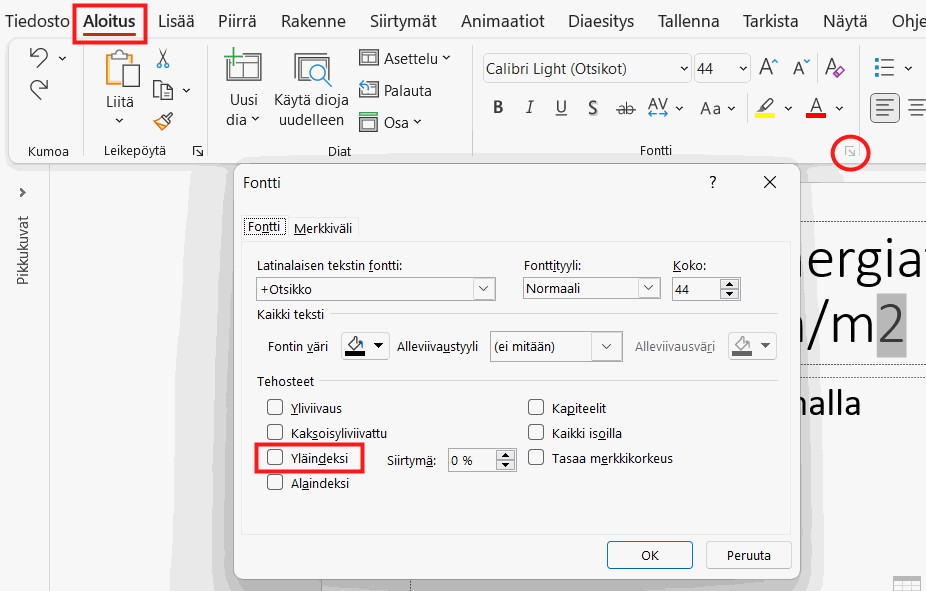Viewport: 926px width, 591px height.
Task: Align text left in ribbon
Action: 885,108
